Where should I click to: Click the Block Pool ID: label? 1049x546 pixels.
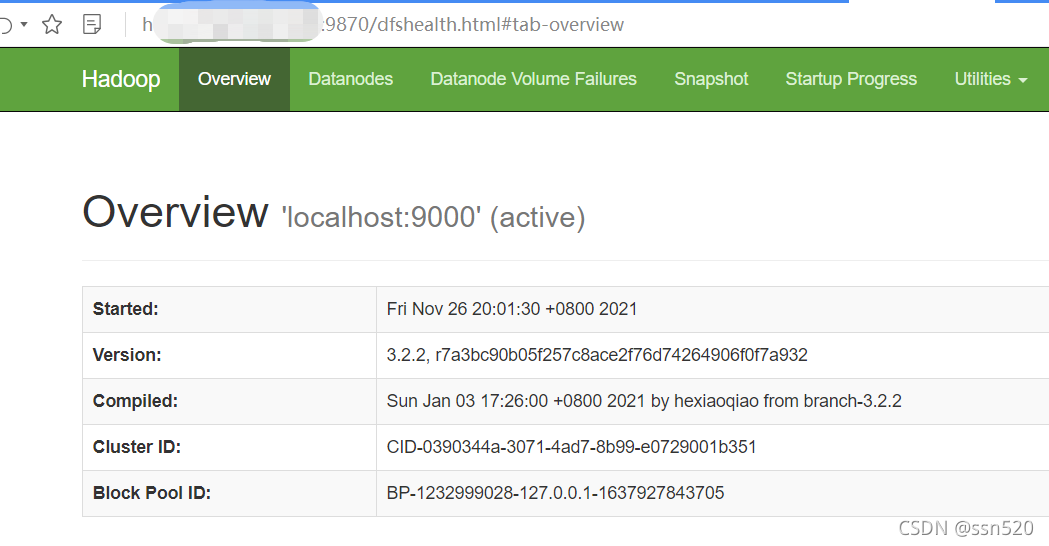[x=152, y=493]
